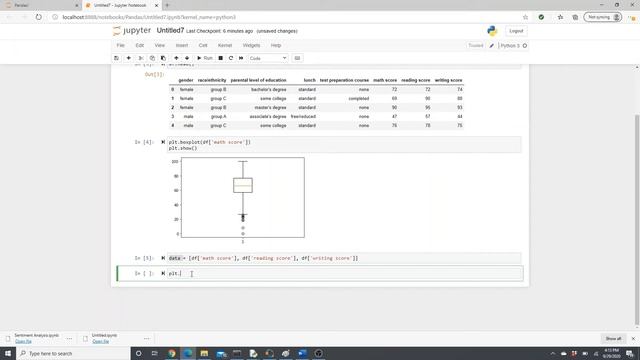
Task: Click 'parental level of education' column header
Action: click(x=258, y=80)
